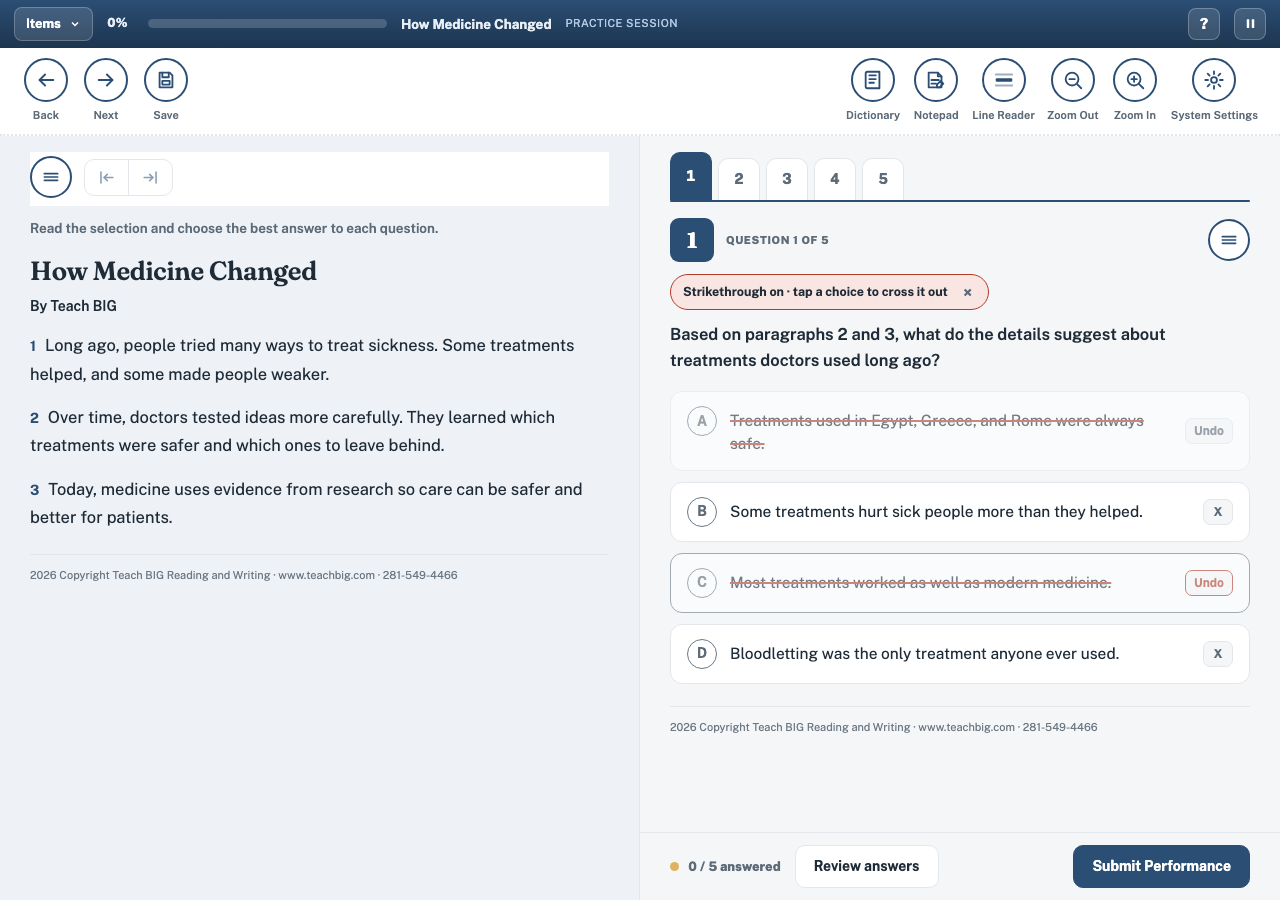1280x900 pixels.
Task: Click the '0 / 5 answered' status
Action: pos(734,867)
